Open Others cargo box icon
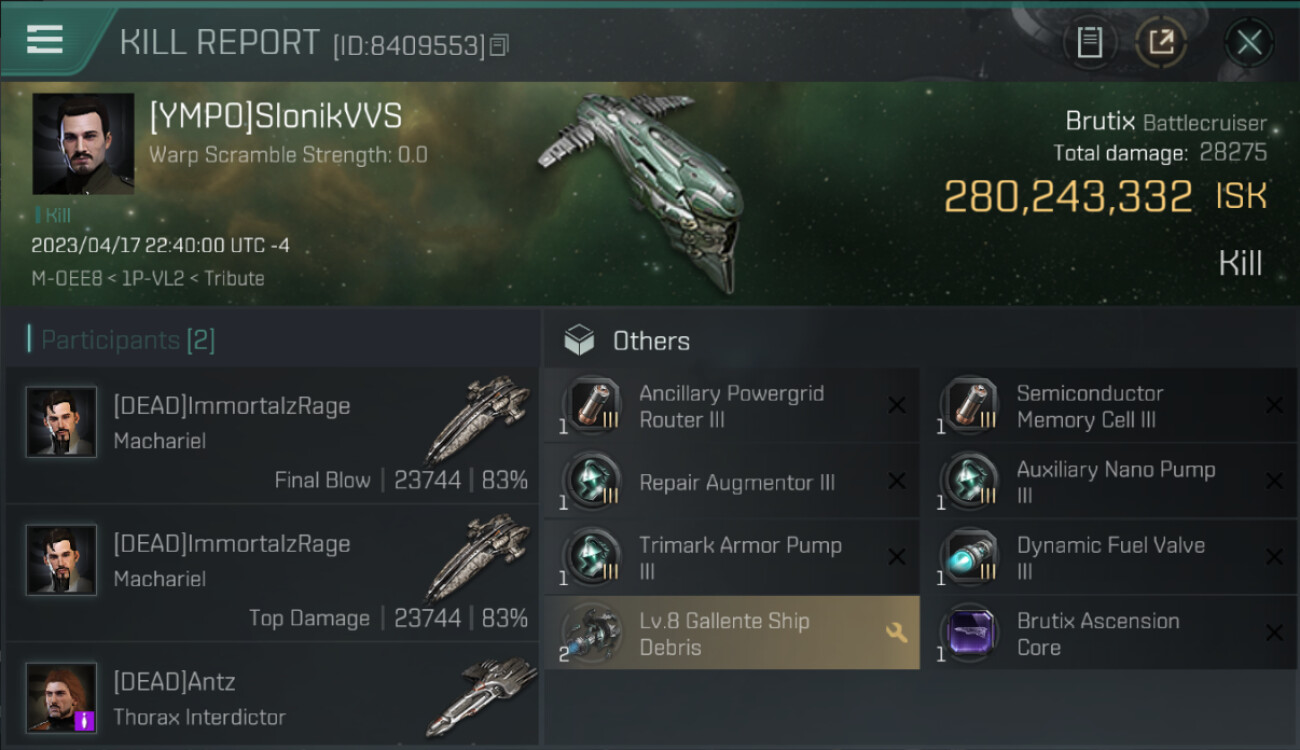Screen dimensions: 1300x750 point(579,341)
